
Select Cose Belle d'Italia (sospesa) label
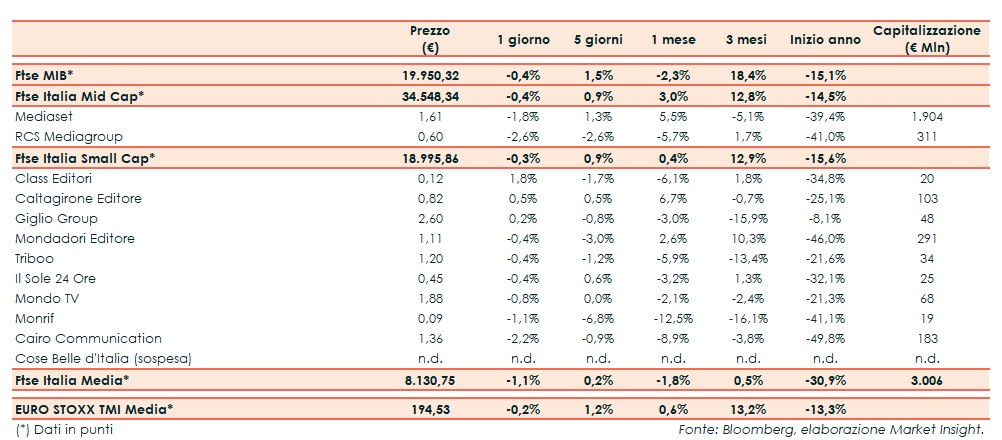click(103, 359)
